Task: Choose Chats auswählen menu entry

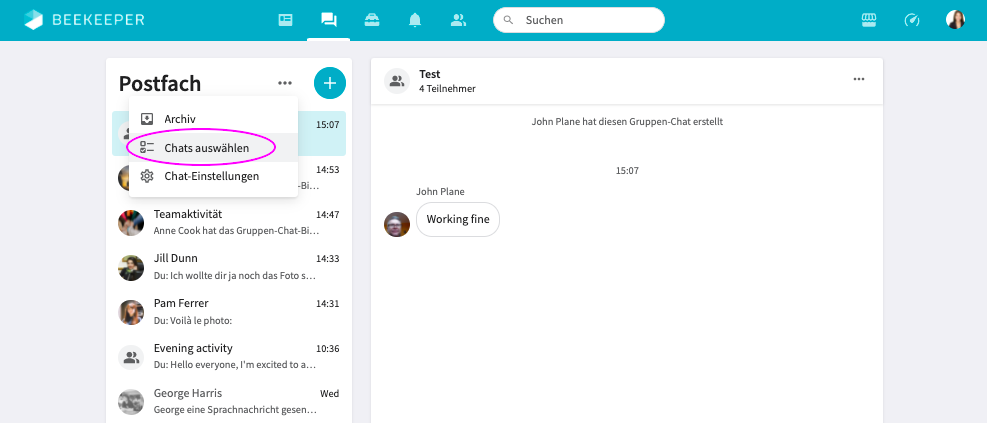Action: coord(213,148)
